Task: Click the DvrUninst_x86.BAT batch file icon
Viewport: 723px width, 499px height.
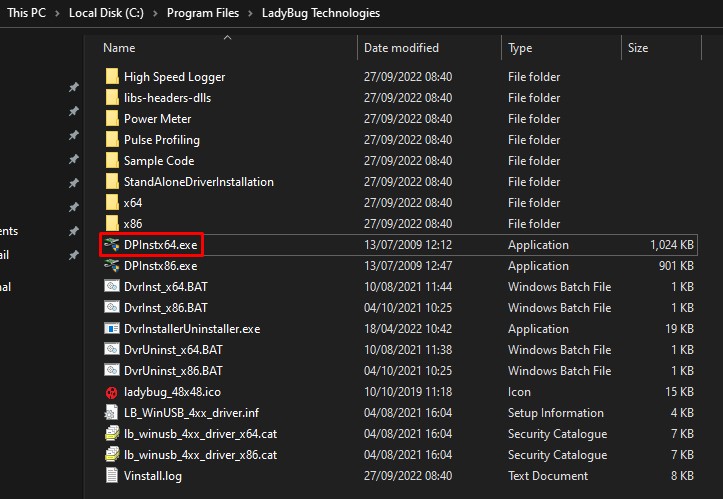Action: coord(112,370)
